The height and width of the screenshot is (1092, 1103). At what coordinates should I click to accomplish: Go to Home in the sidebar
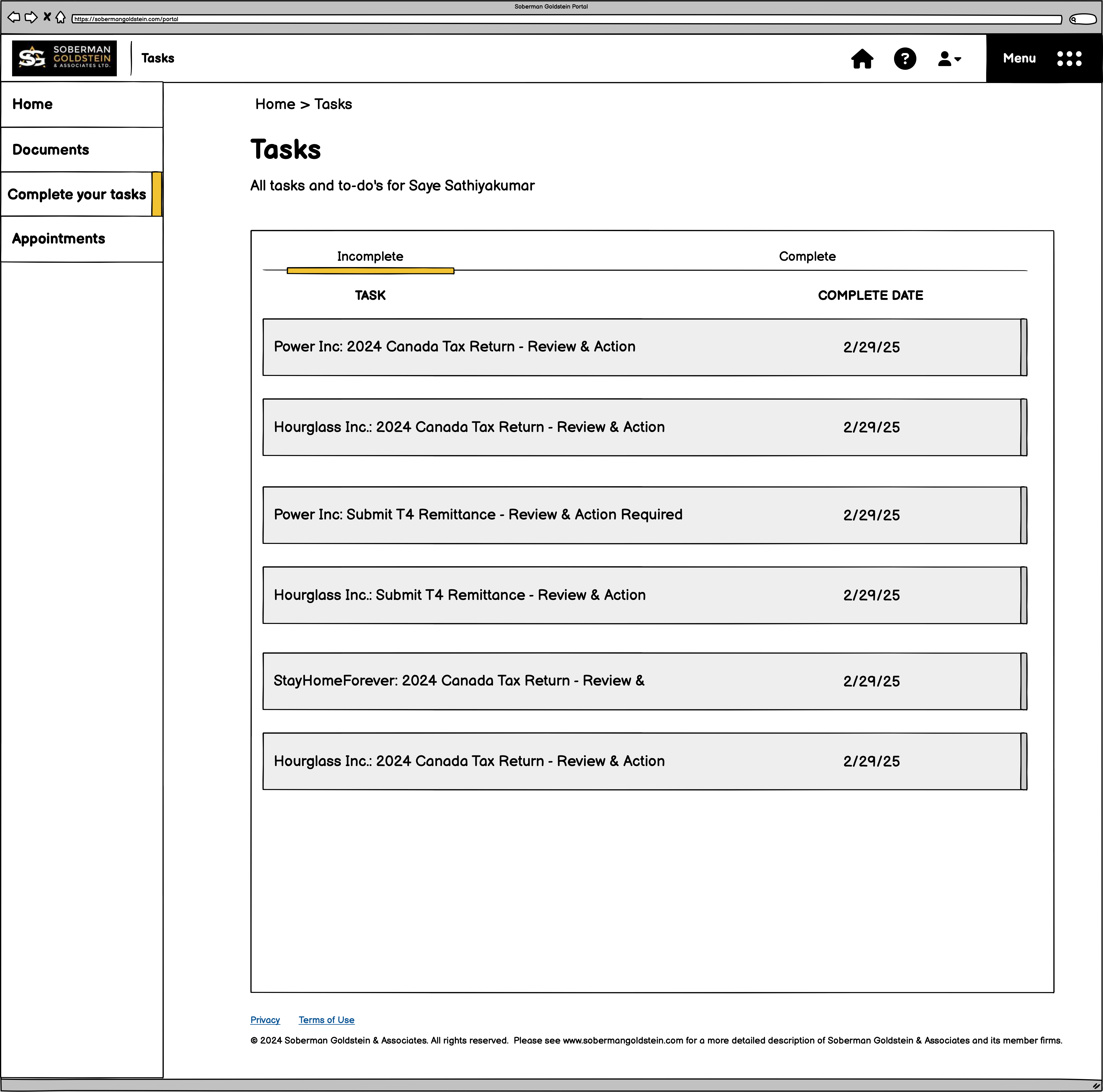82,104
